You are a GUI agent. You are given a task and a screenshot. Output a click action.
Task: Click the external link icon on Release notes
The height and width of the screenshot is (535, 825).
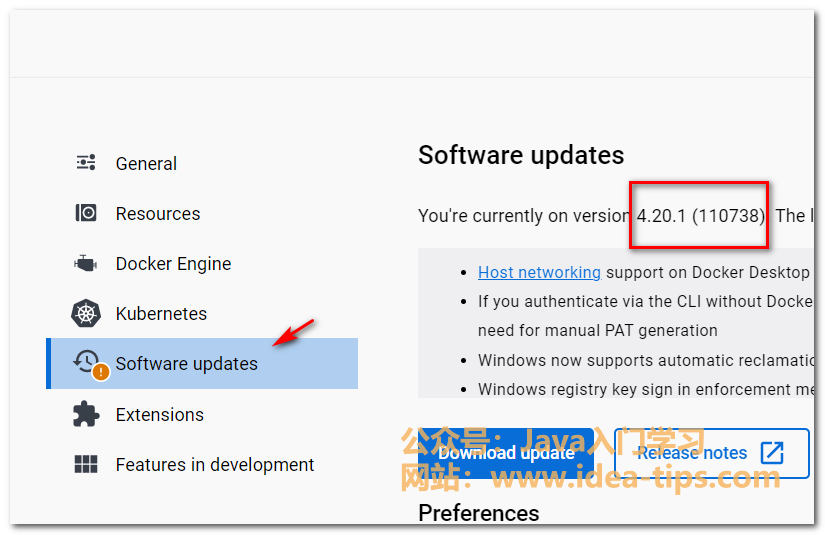coord(772,453)
